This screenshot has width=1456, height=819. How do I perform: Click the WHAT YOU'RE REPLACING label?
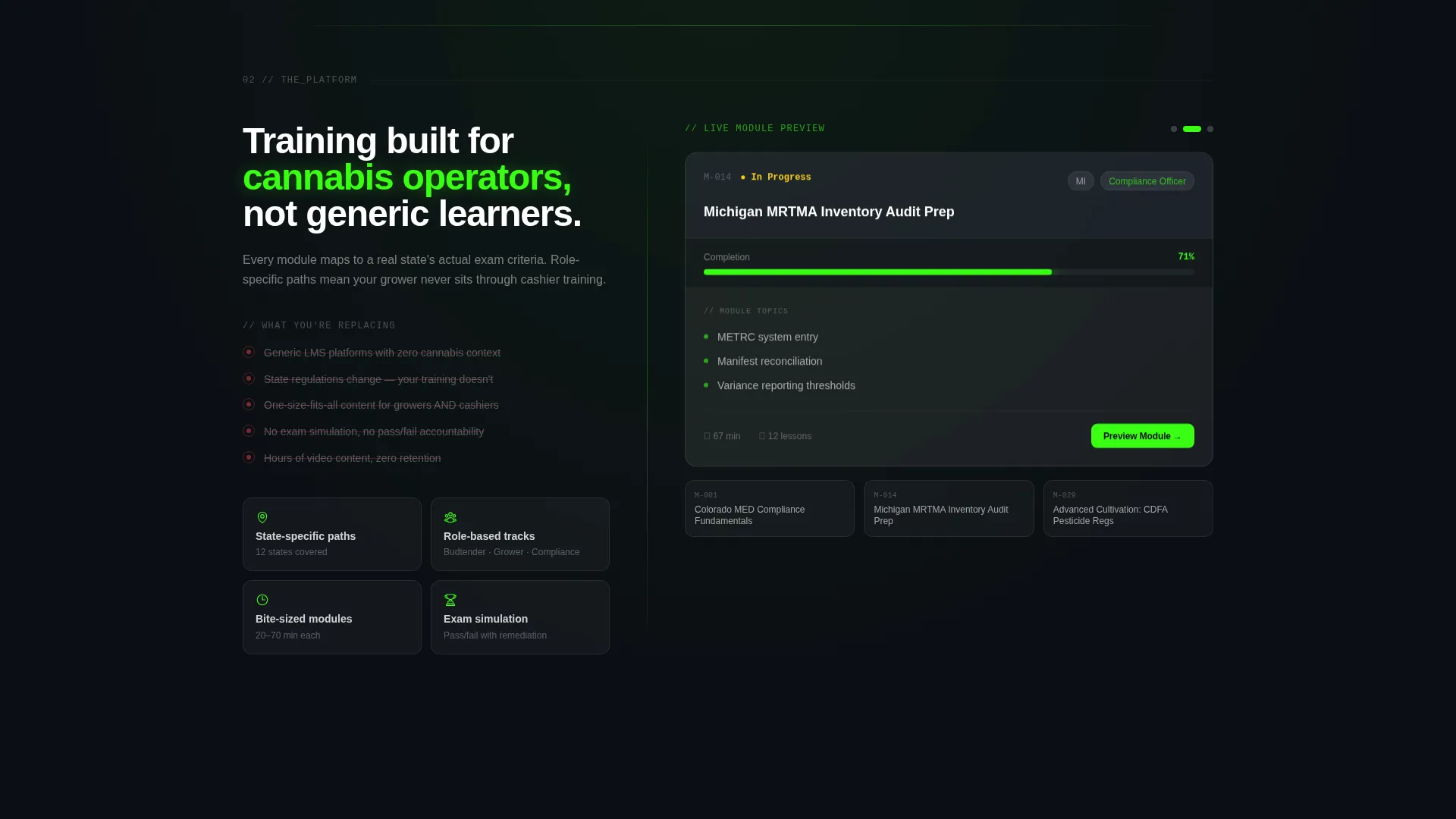[x=318, y=325]
